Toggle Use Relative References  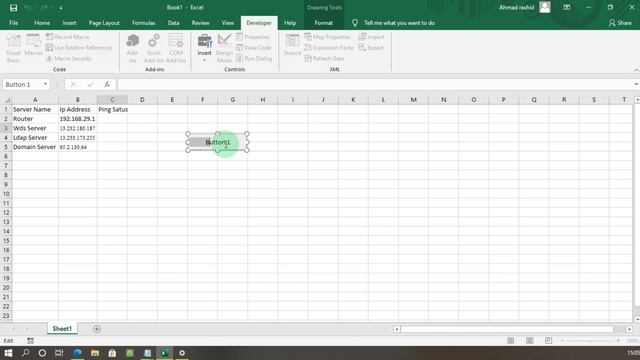79,48
